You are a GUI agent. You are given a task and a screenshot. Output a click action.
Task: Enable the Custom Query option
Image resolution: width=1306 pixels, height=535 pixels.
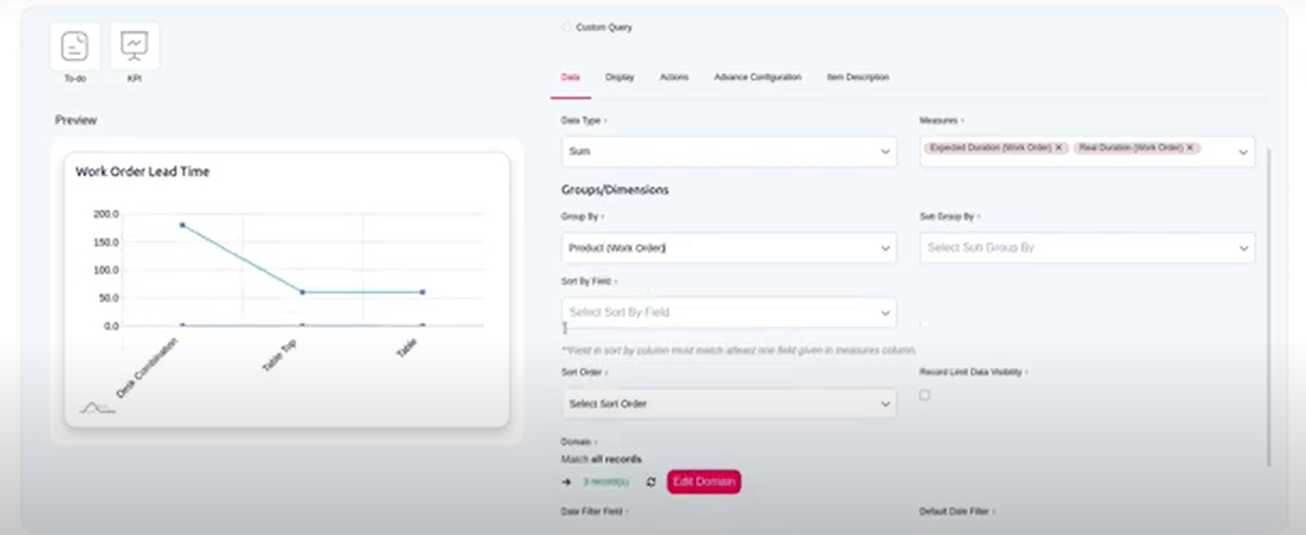pyautogui.click(x=567, y=27)
